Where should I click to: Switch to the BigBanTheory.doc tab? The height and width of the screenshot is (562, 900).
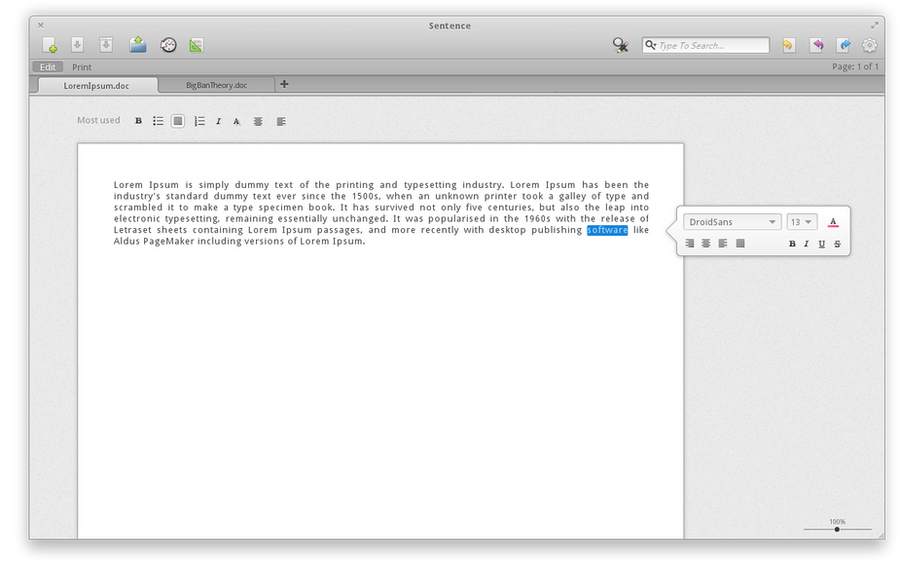[x=216, y=85]
